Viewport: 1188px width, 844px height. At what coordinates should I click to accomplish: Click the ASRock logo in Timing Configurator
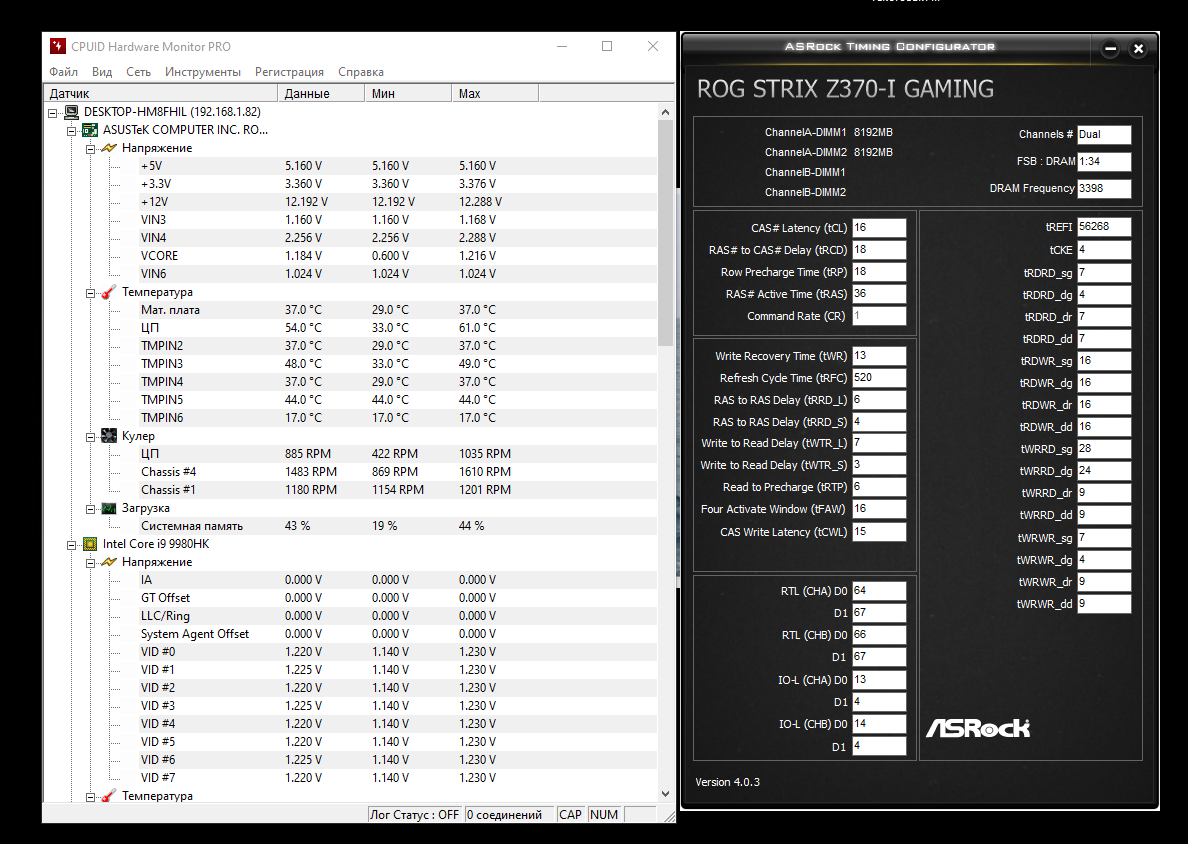[978, 728]
